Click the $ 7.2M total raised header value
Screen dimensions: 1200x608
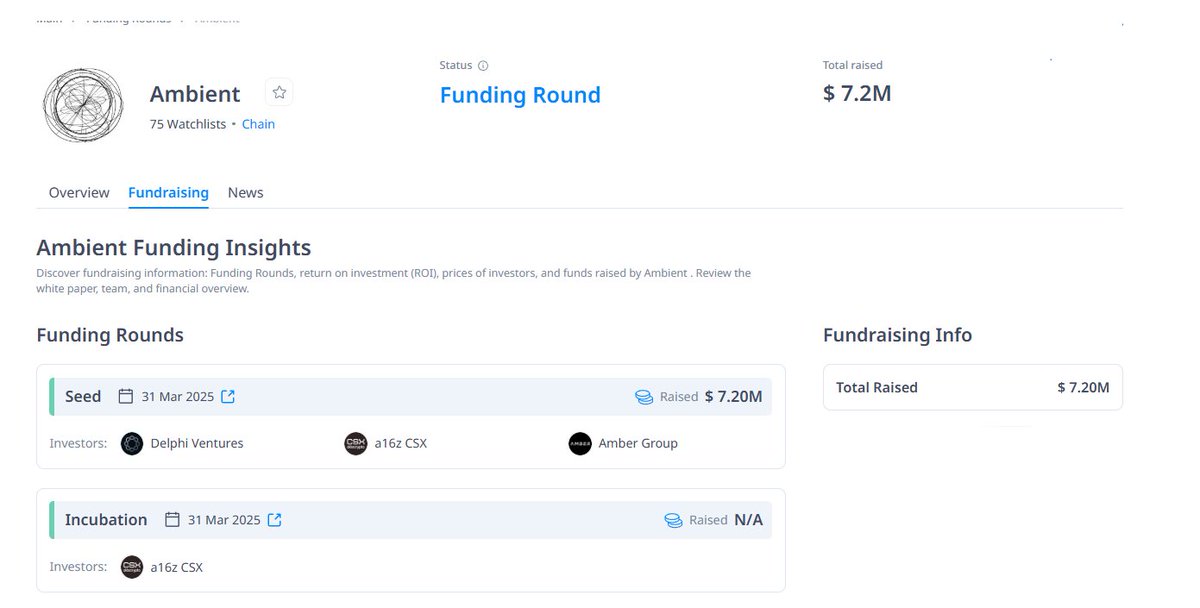click(857, 94)
